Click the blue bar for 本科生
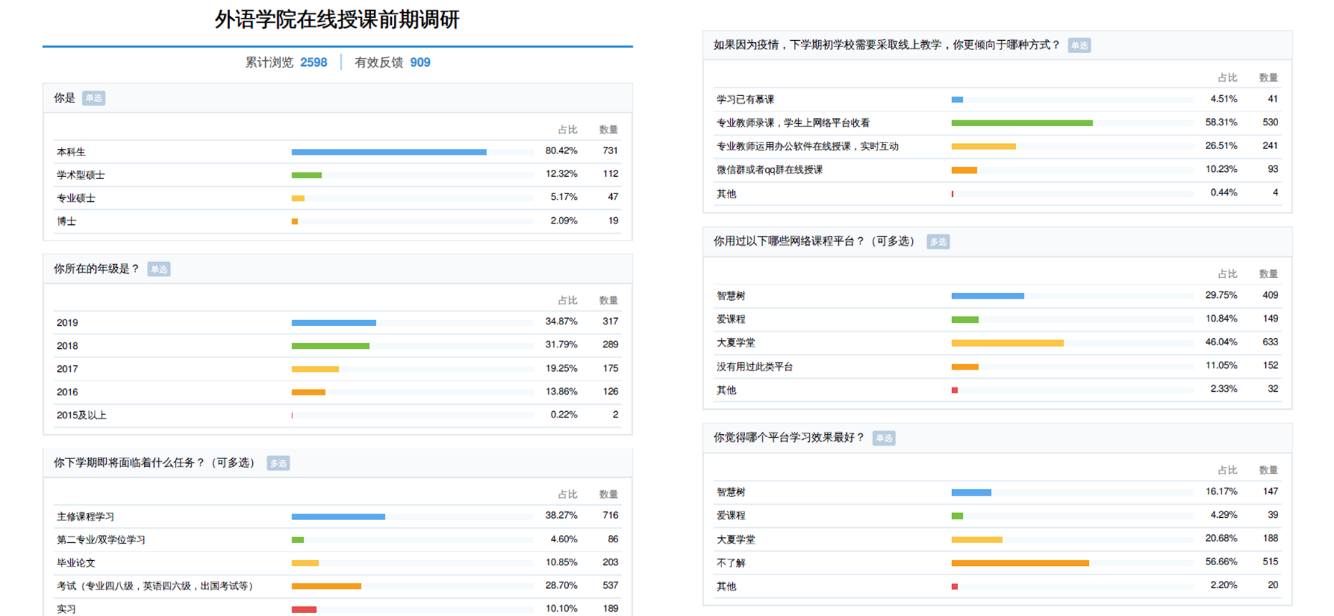This screenshot has width=1334, height=616. click(389, 152)
